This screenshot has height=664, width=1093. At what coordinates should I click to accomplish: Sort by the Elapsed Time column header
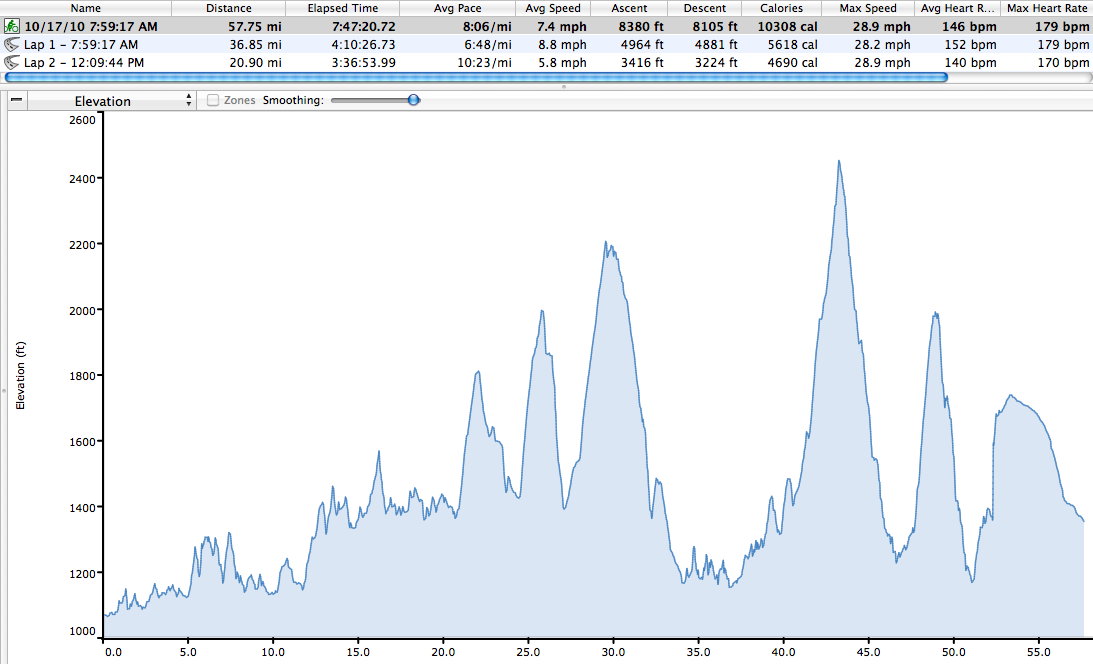[x=343, y=8]
